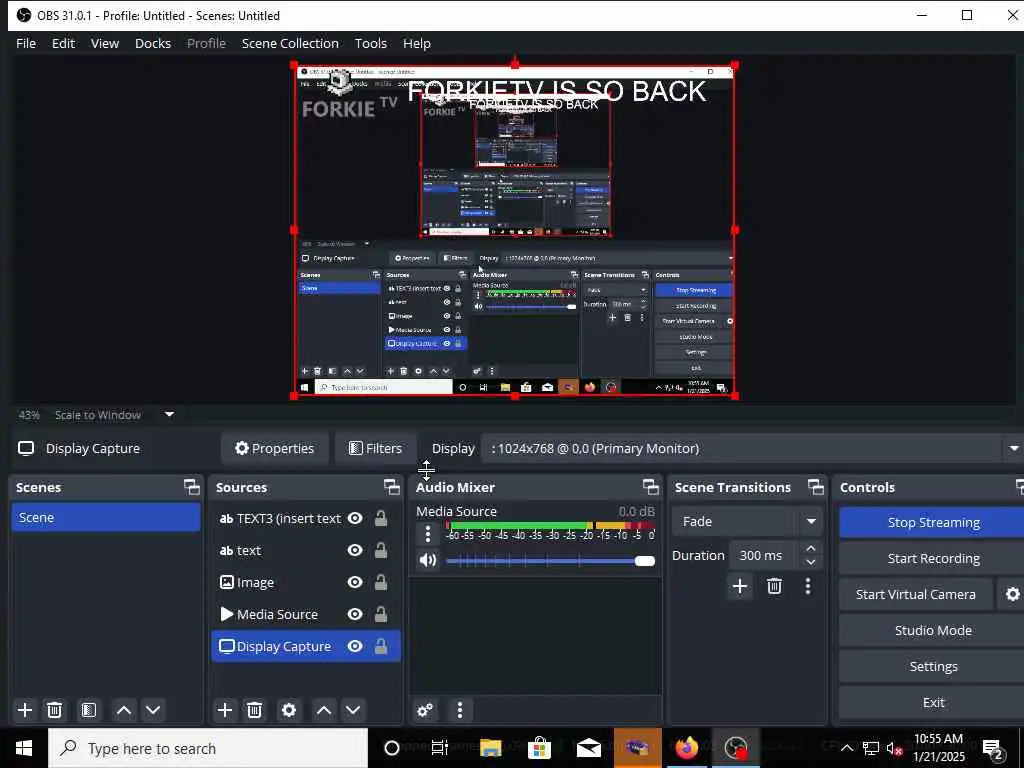Open Media Source audio track options menu
The width and height of the screenshot is (1024, 768).
pos(428,534)
